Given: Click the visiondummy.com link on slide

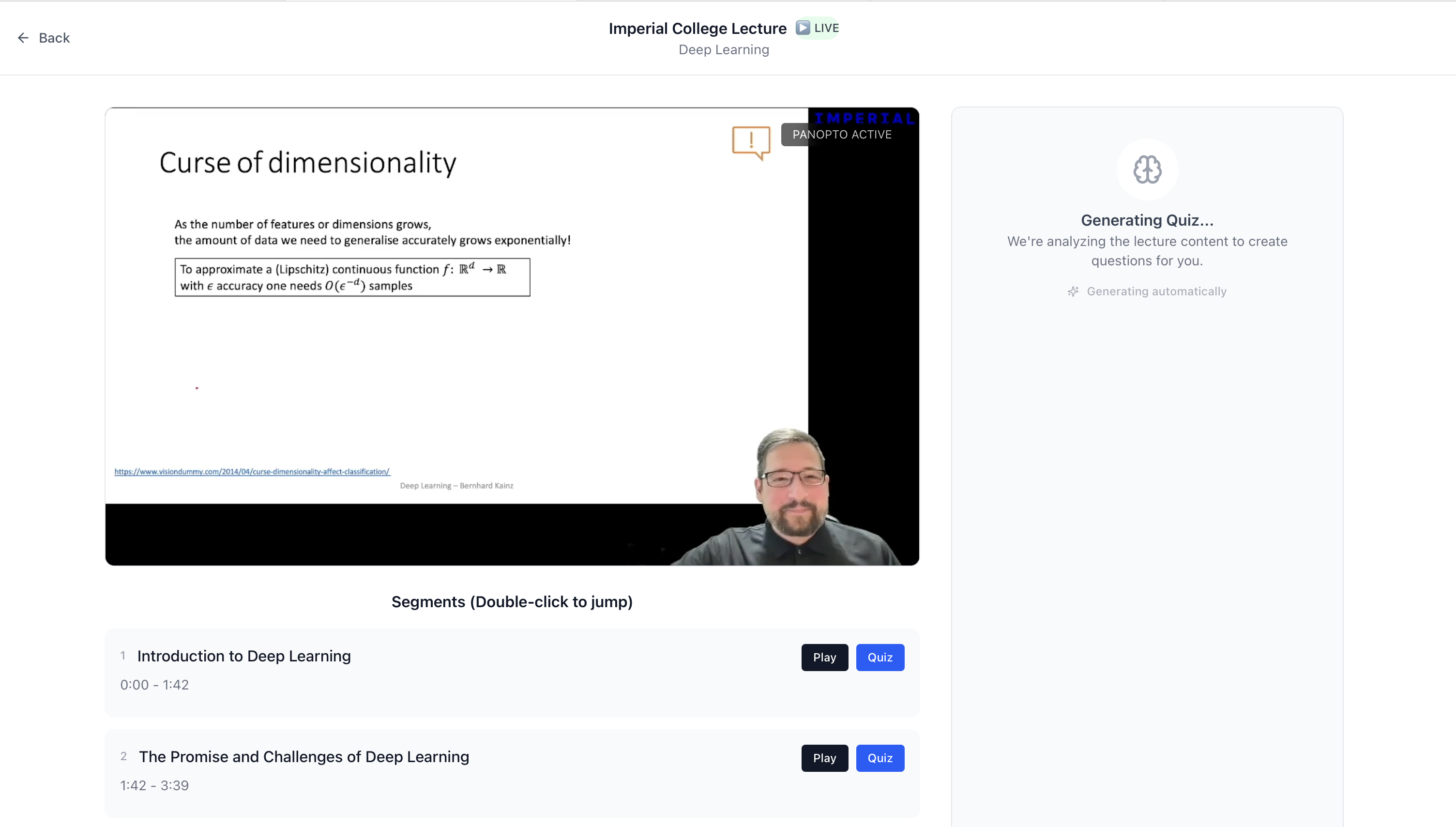Looking at the screenshot, I should (x=252, y=472).
